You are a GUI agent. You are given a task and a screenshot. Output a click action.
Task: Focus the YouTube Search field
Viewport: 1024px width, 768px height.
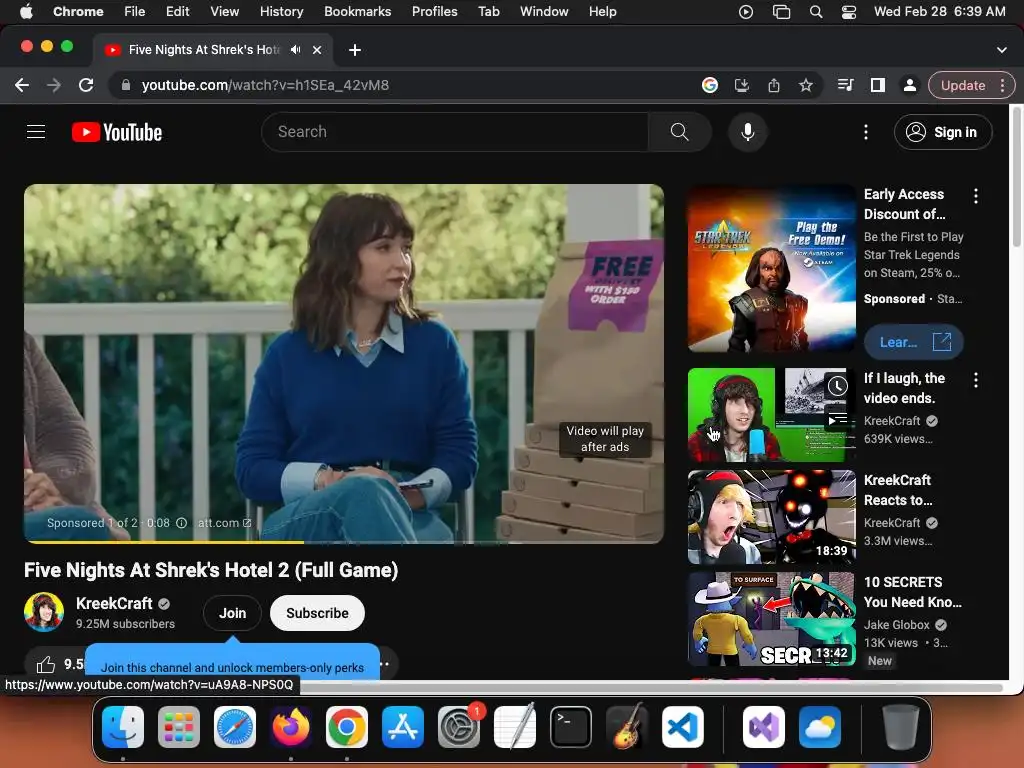[x=455, y=132]
